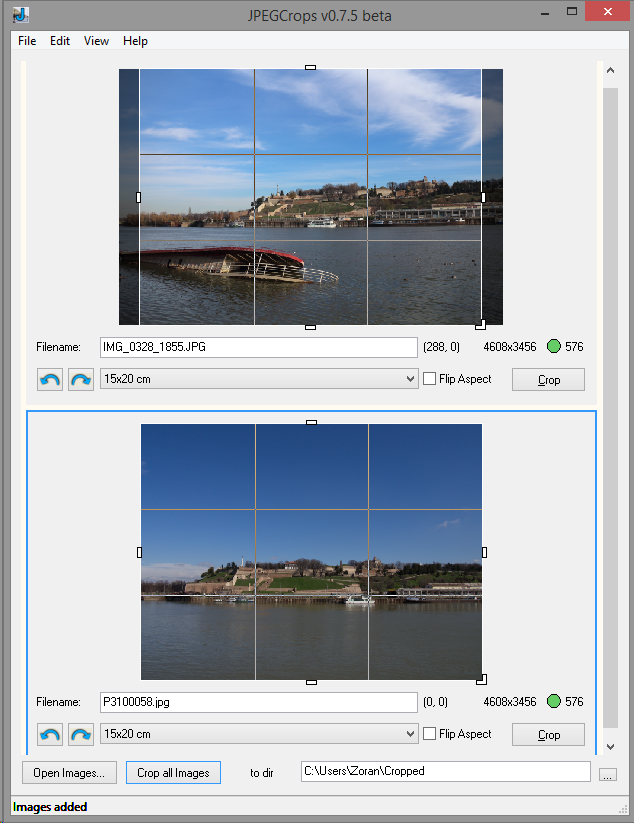The width and height of the screenshot is (634, 823).
Task: Click 4608x3456 size text for IMG_0328_1855.JPG
Action: [510, 347]
